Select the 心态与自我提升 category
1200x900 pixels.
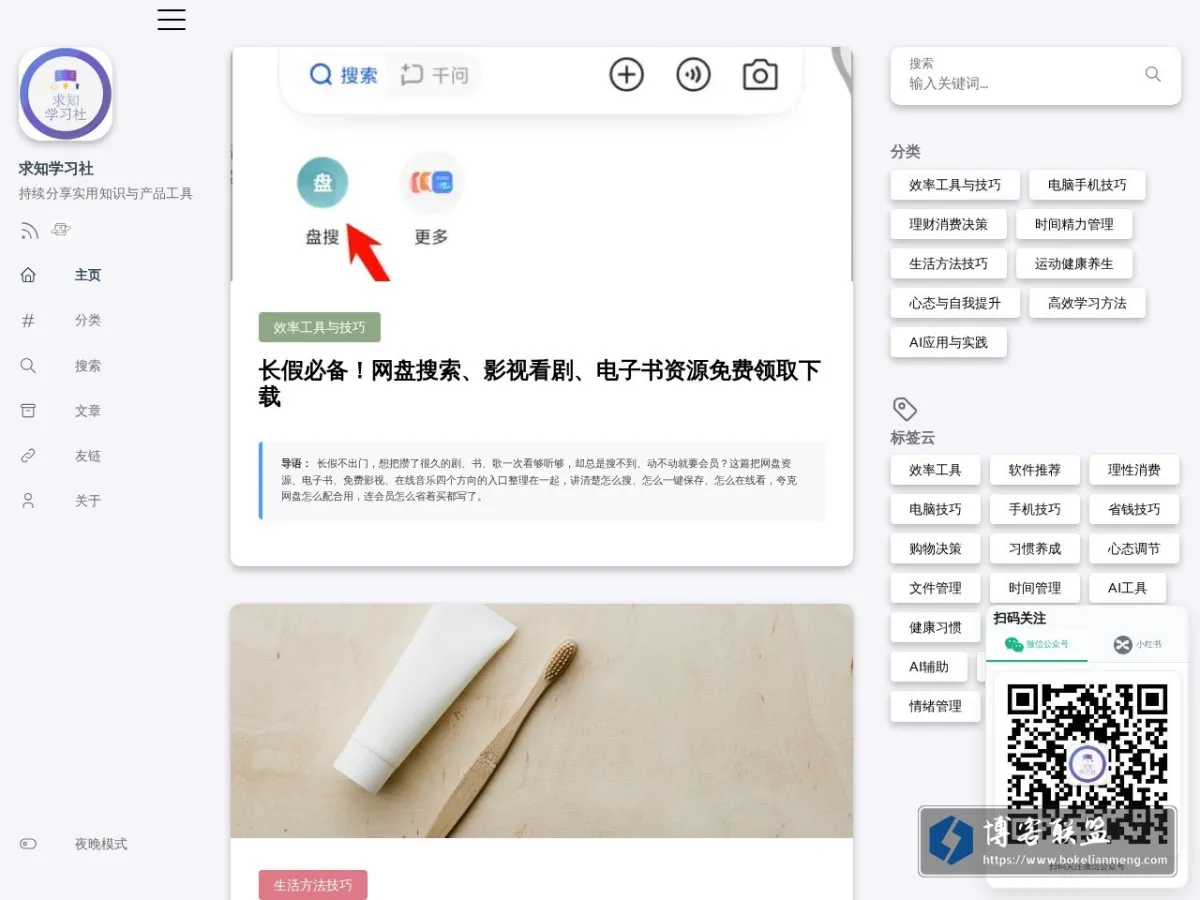point(955,303)
